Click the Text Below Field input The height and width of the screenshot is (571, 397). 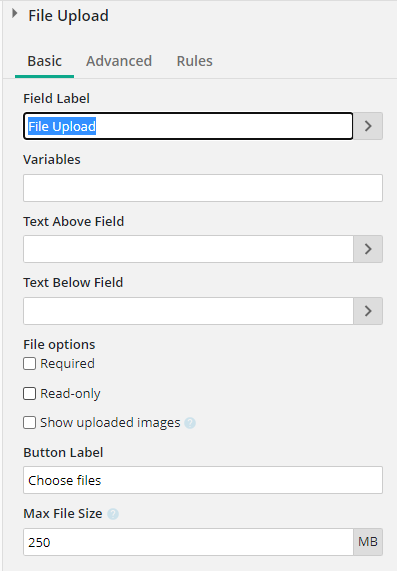(188, 311)
